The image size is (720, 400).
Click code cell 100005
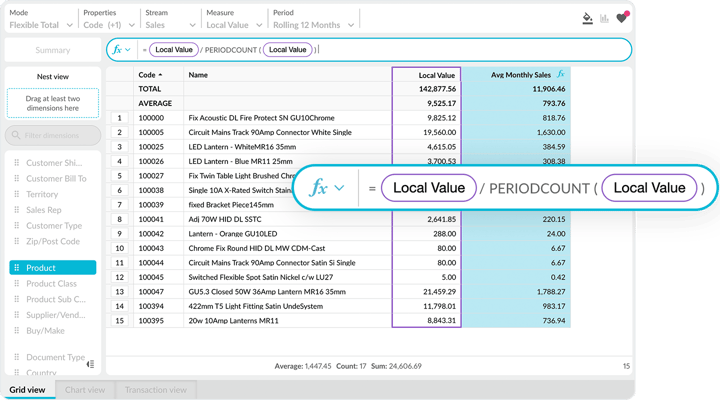pyautogui.click(x=158, y=132)
